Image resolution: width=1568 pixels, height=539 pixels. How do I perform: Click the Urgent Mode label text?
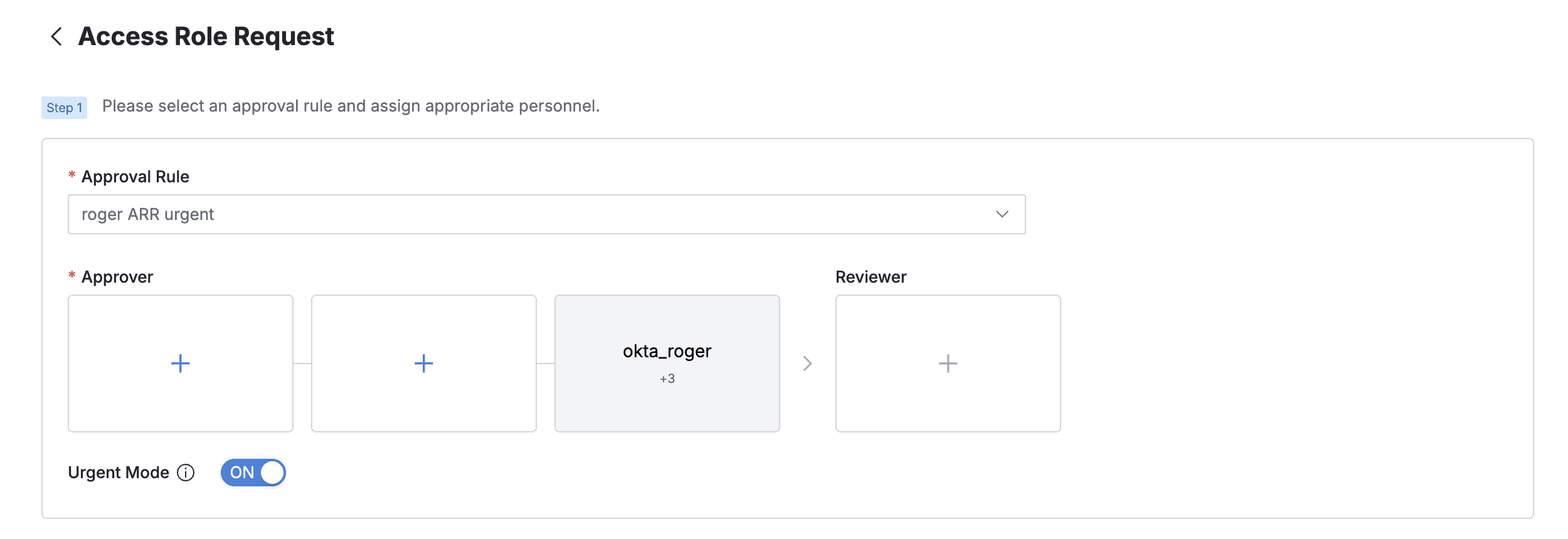119,473
